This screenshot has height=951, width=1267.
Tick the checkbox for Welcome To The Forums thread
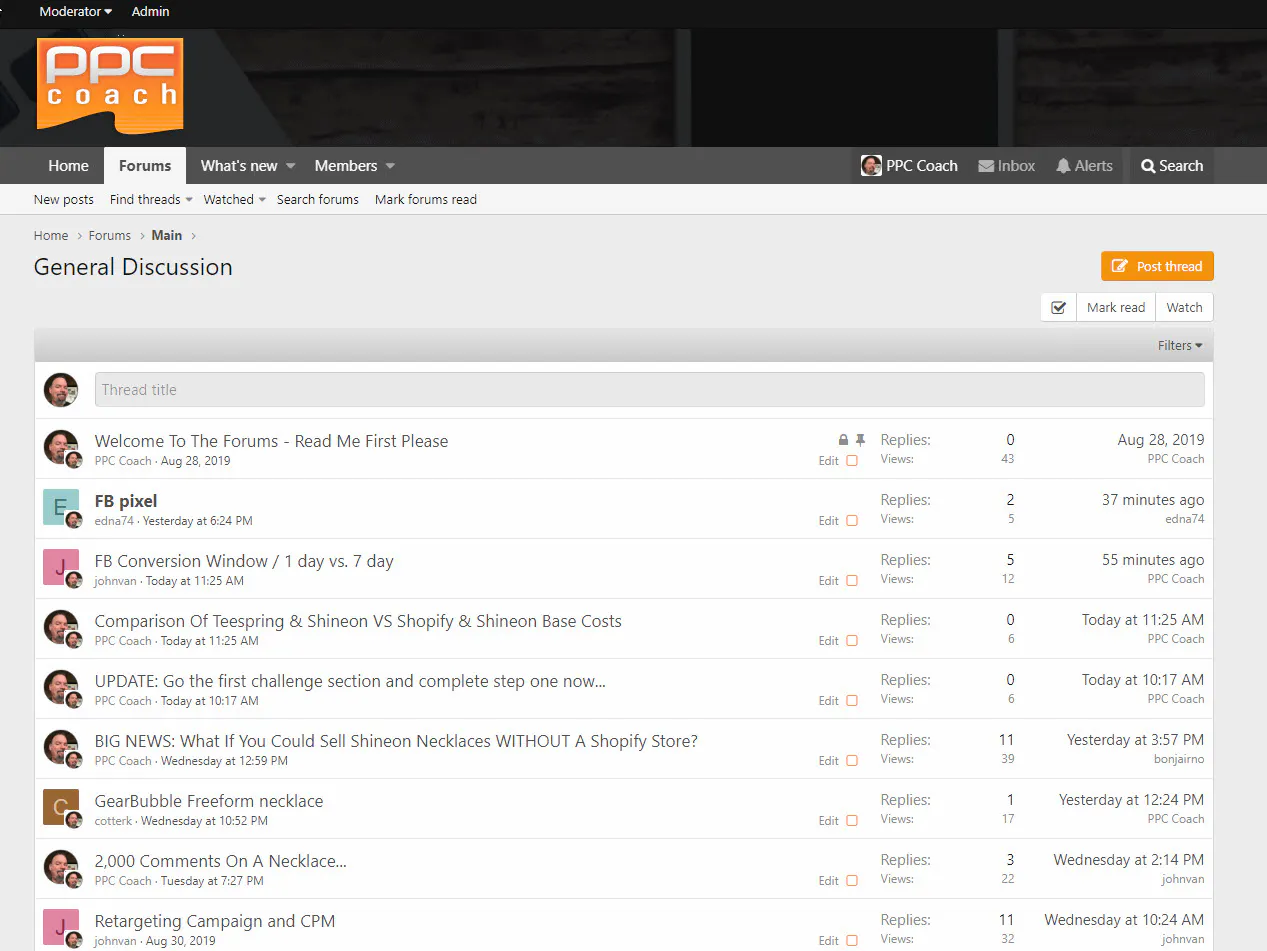(x=852, y=461)
